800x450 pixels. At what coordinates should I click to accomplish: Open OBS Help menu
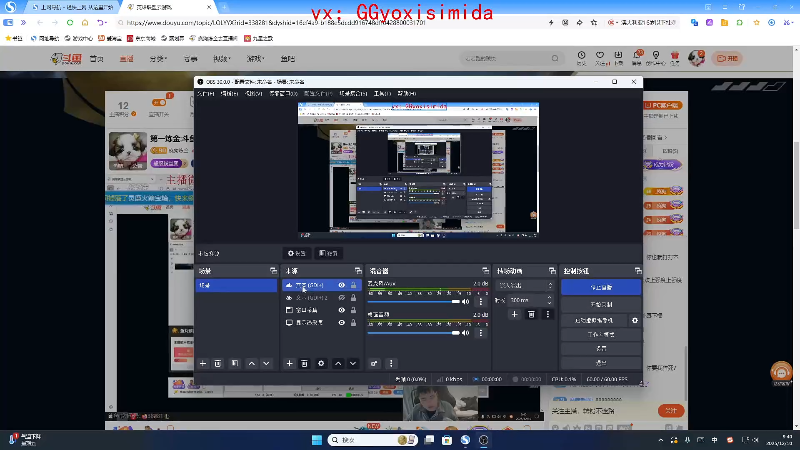pos(407,93)
